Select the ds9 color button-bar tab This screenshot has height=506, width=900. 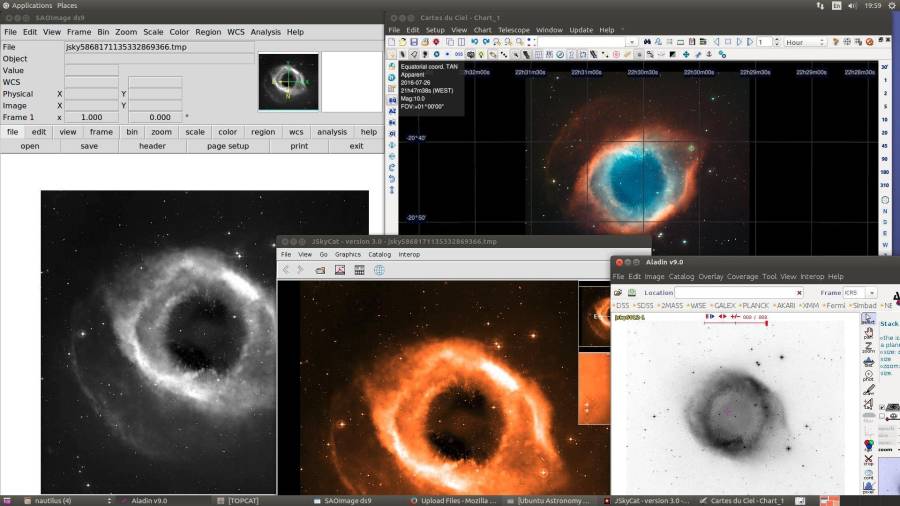pyautogui.click(x=227, y=132)
